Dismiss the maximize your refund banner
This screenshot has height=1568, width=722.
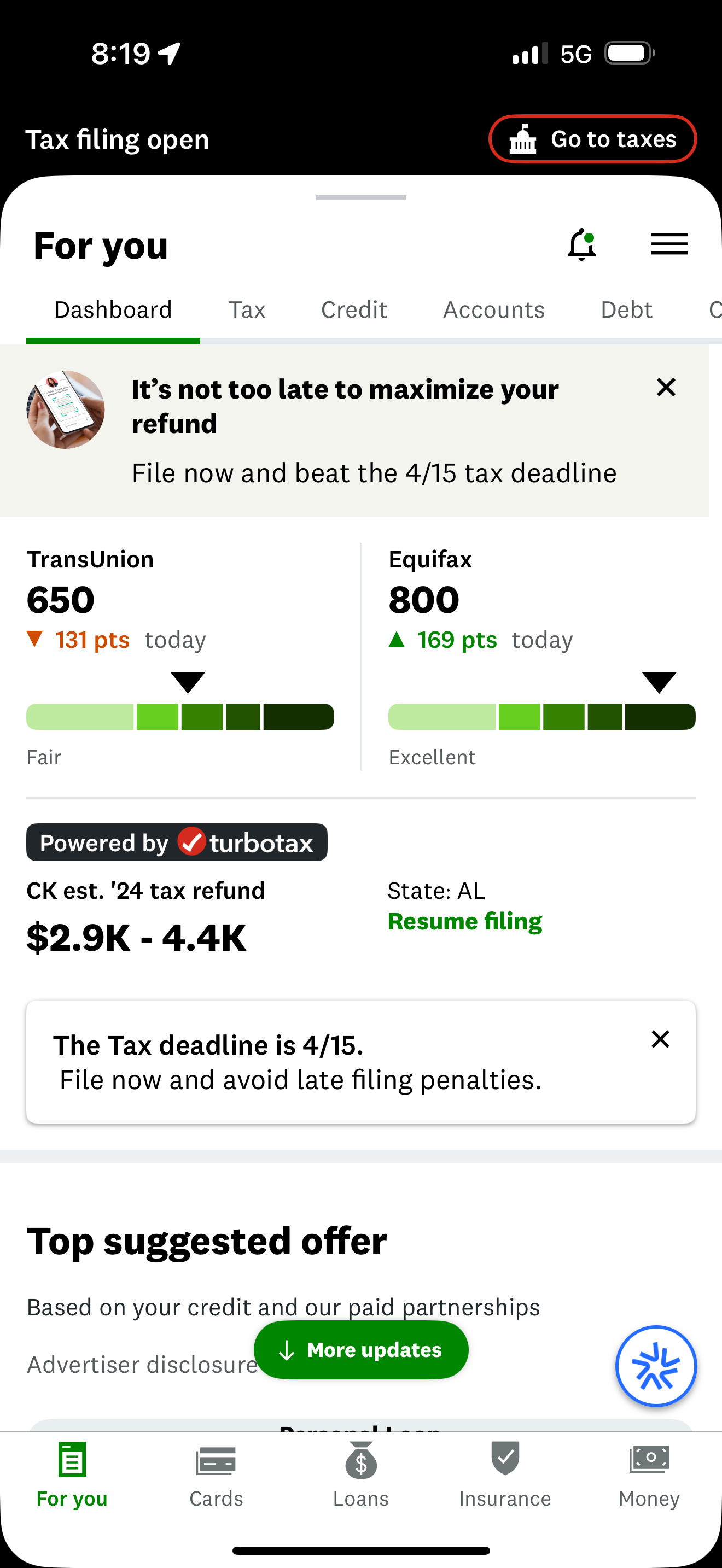point(665,387)
